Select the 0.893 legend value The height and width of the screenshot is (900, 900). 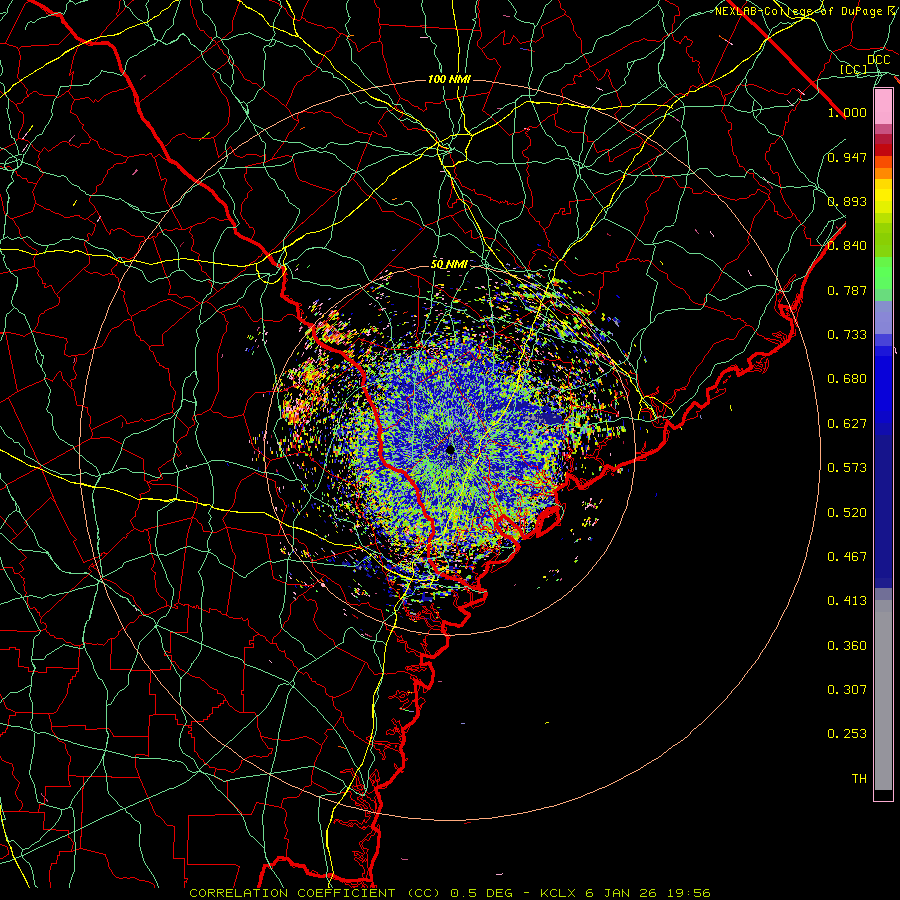(847, 201)
